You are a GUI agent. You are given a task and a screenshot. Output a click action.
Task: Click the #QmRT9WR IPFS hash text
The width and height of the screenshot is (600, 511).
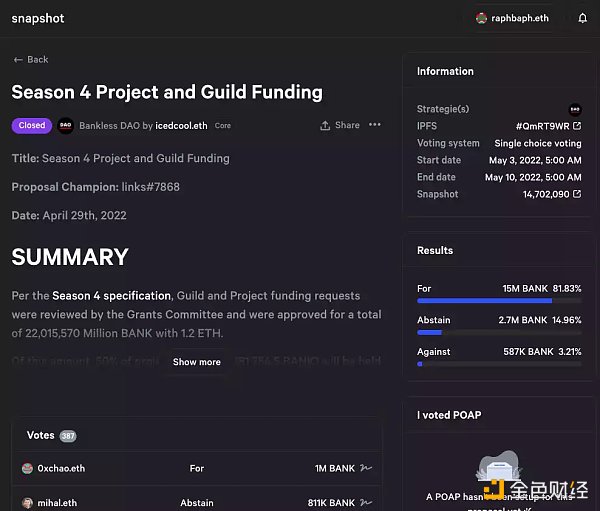click(x=543, y=126)
